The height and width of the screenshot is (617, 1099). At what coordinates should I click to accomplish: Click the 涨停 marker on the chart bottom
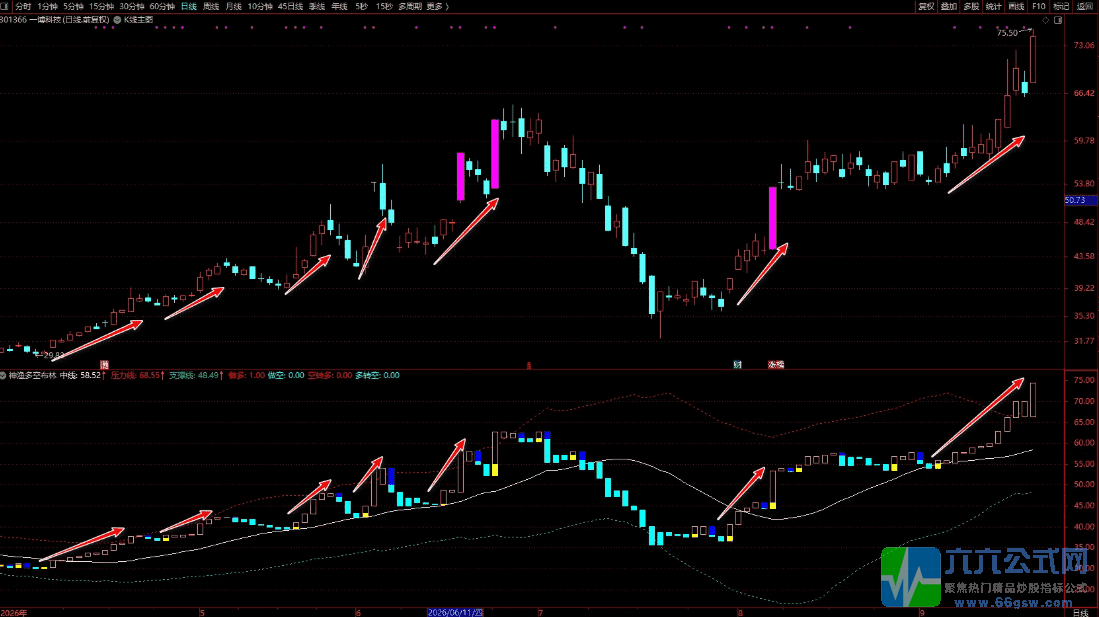(x=776, y=365)
